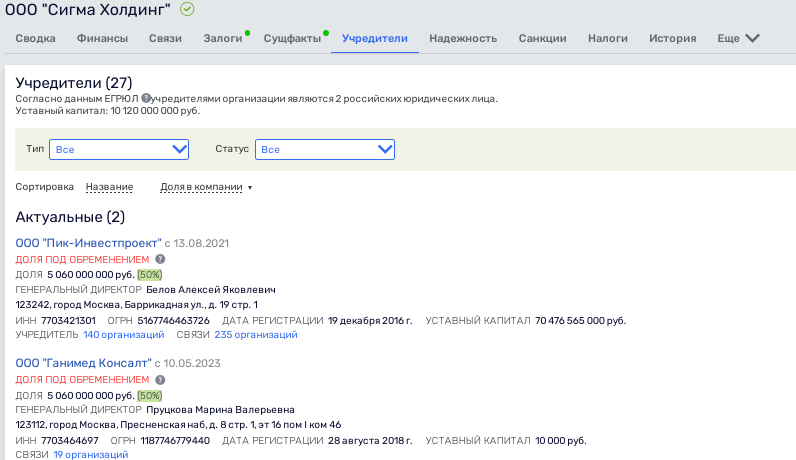Click help icon beside Пик-Инвестпроект encumbrance notice
Image resolution: width=796 pixels, height=460 pixels.
point(160,259)
